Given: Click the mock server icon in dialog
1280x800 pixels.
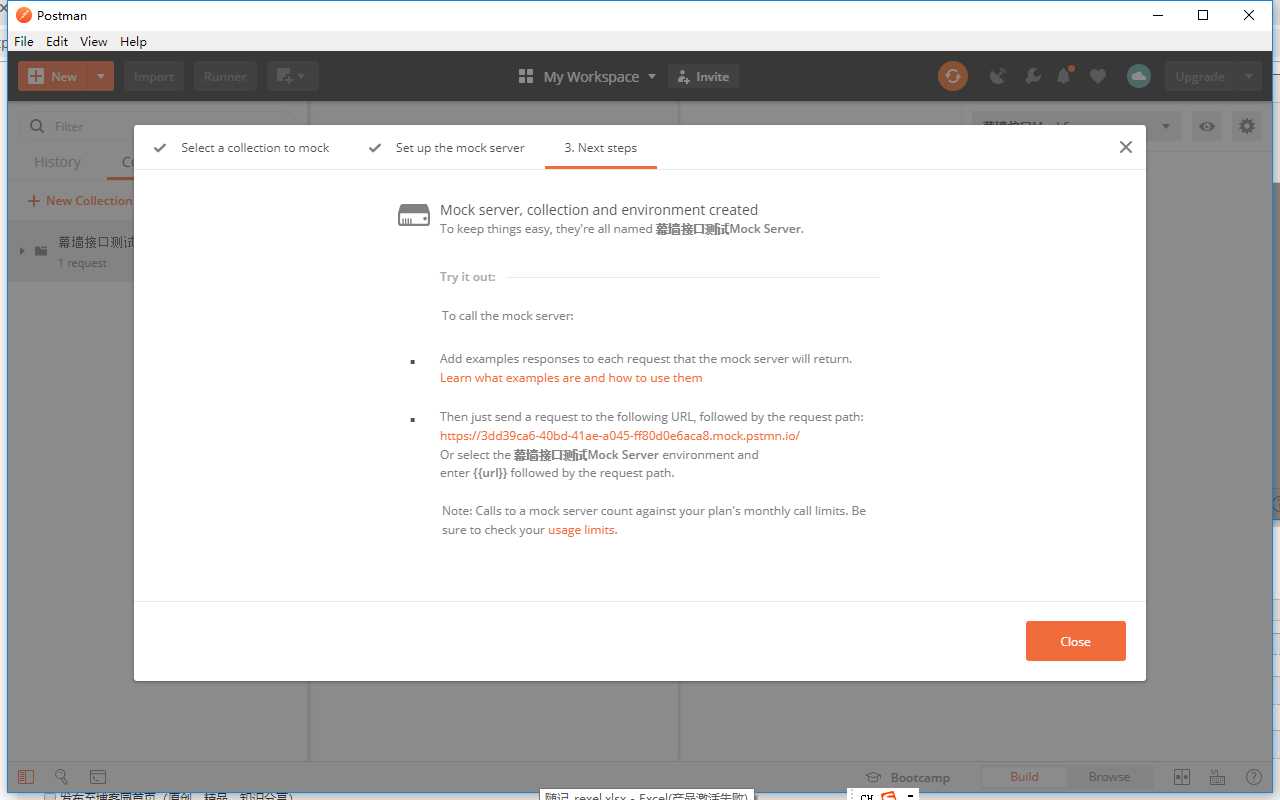Looking at the screenshot, I should click(x=414, y=215).
